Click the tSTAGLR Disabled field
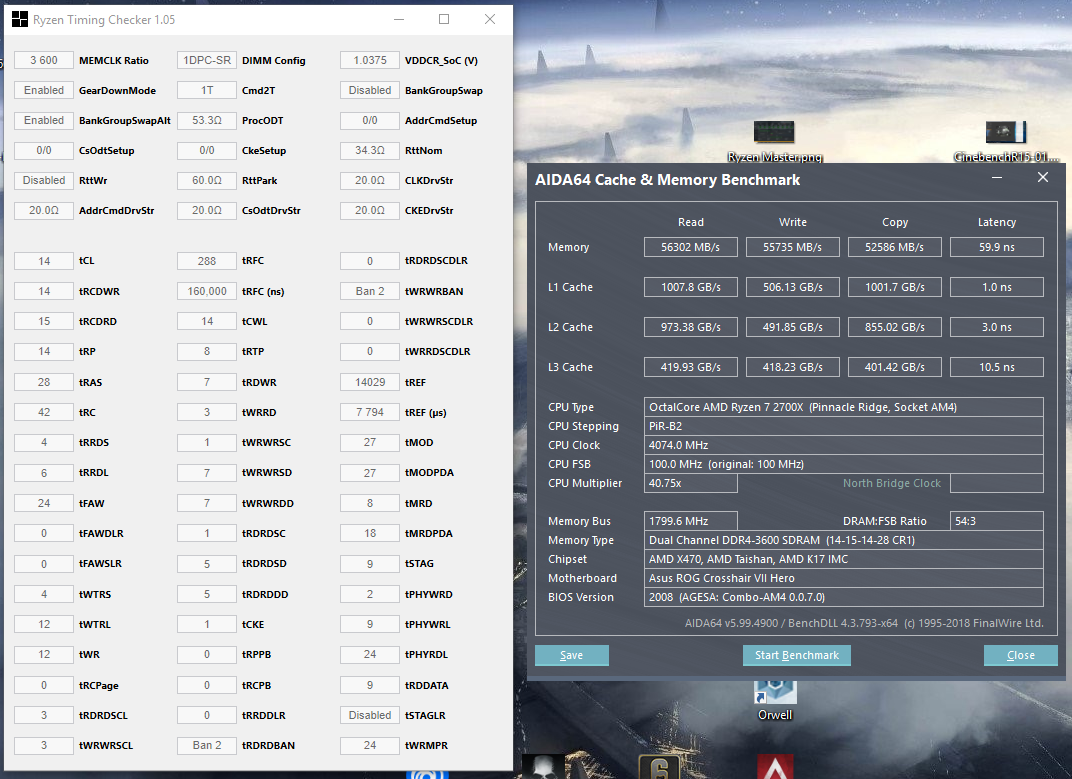1072x779 pixels. pyautogui.click(x=370, y=715)
